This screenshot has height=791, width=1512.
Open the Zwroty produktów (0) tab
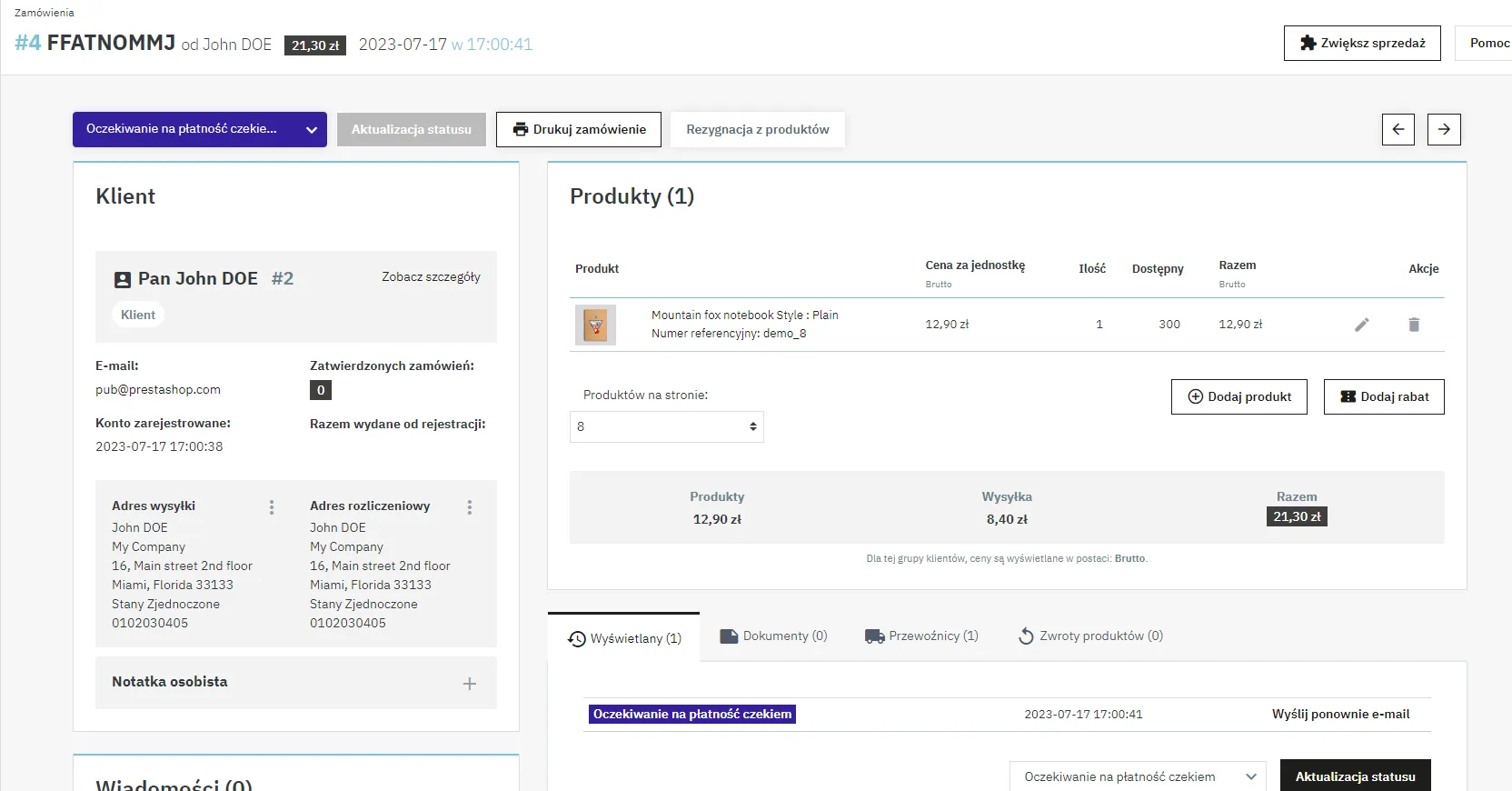coord(1090,636)
